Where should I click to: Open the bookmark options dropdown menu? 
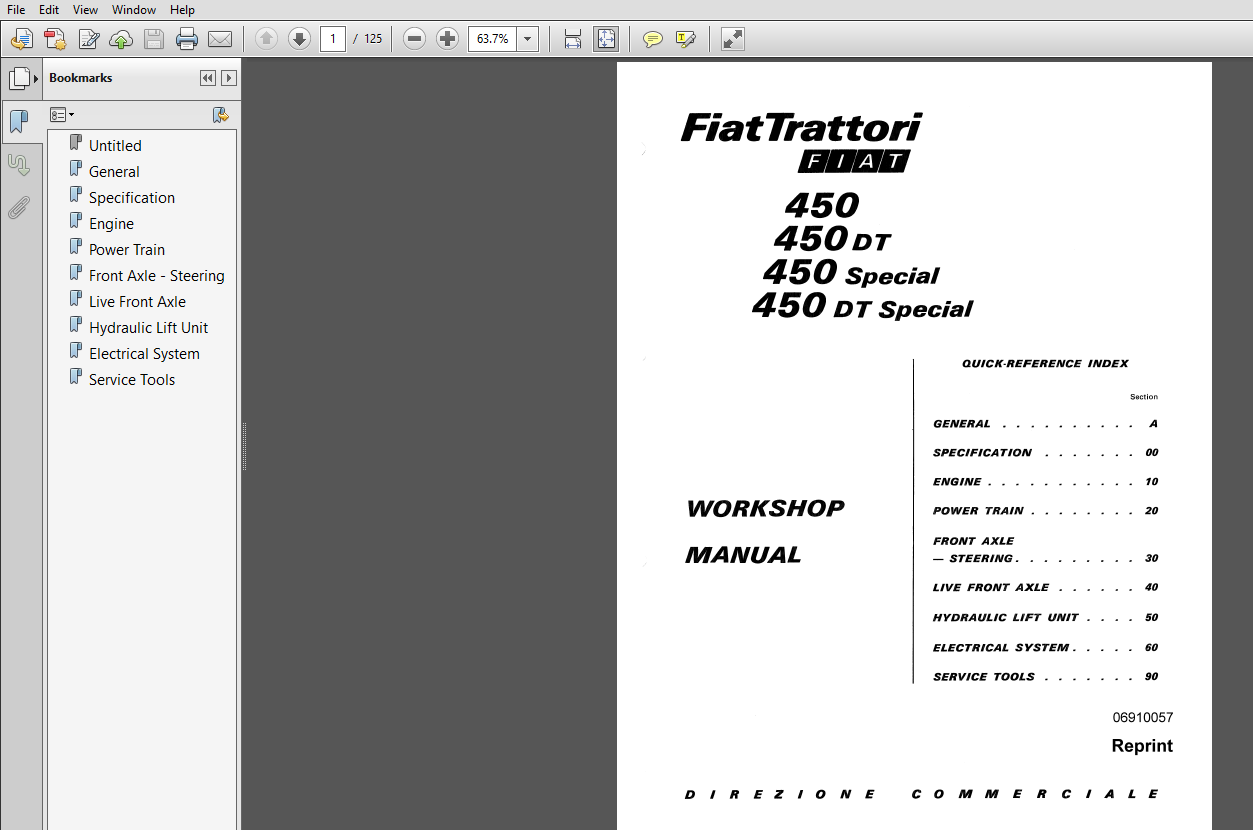tap(62, 115)
